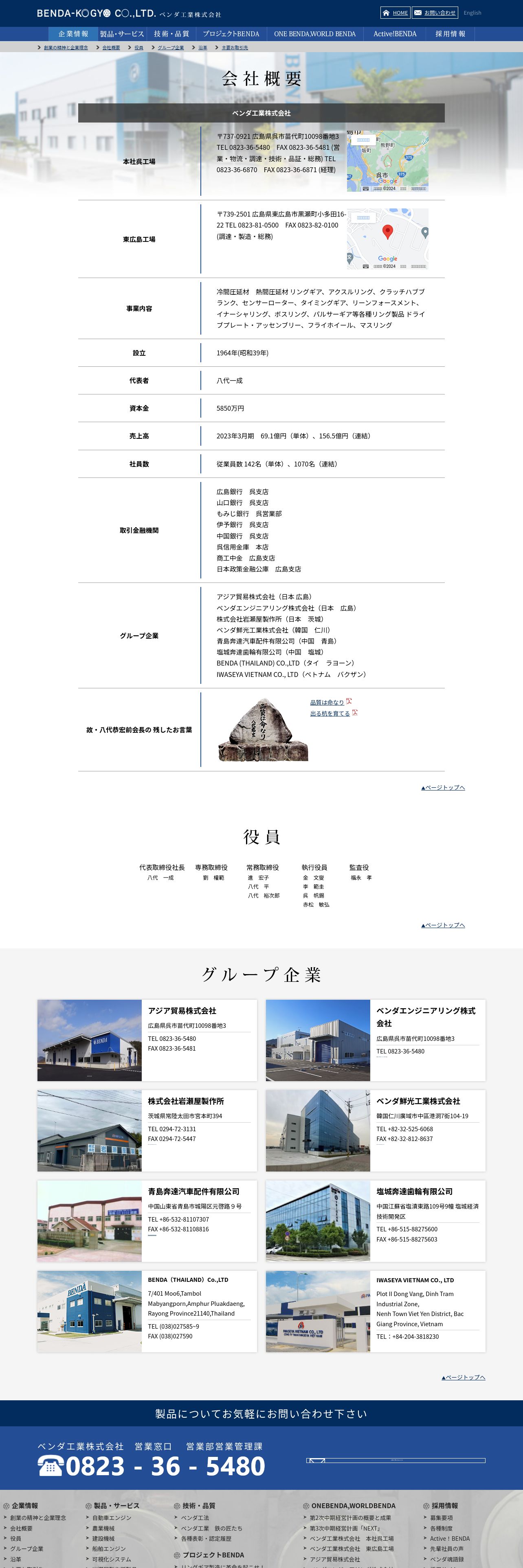The image size is (523, 1568).
Task: Click gear icon beside footer ONEBENDA,WORLDBENDA
Action: (306, 1506)
